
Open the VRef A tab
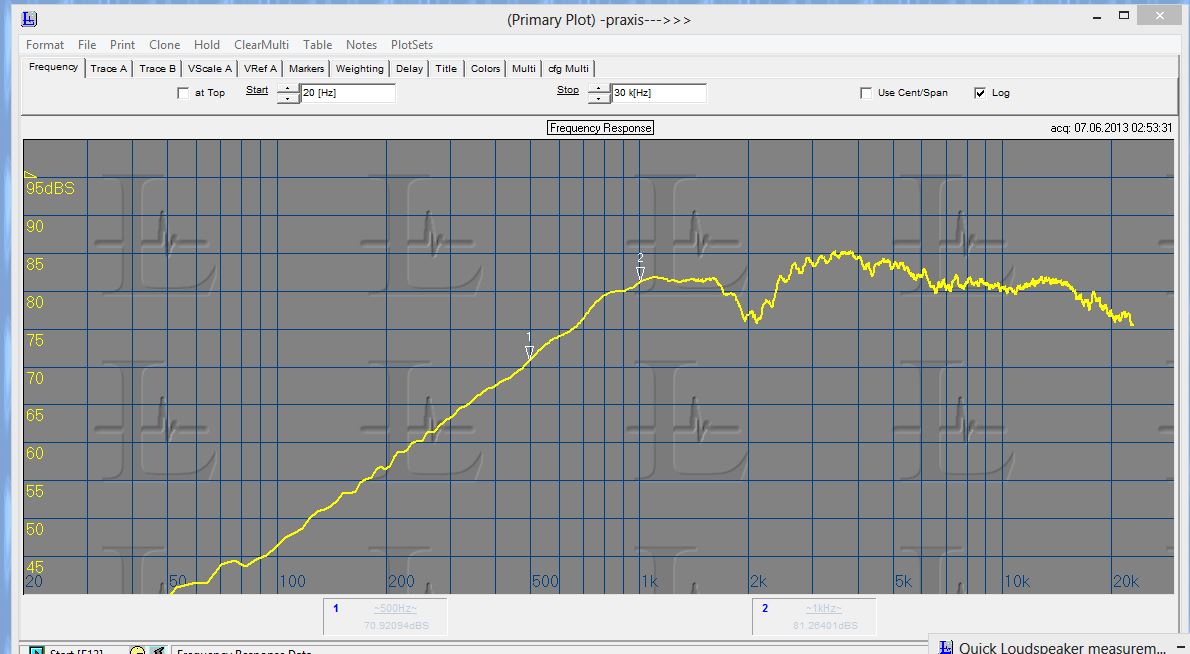(260, 68)
